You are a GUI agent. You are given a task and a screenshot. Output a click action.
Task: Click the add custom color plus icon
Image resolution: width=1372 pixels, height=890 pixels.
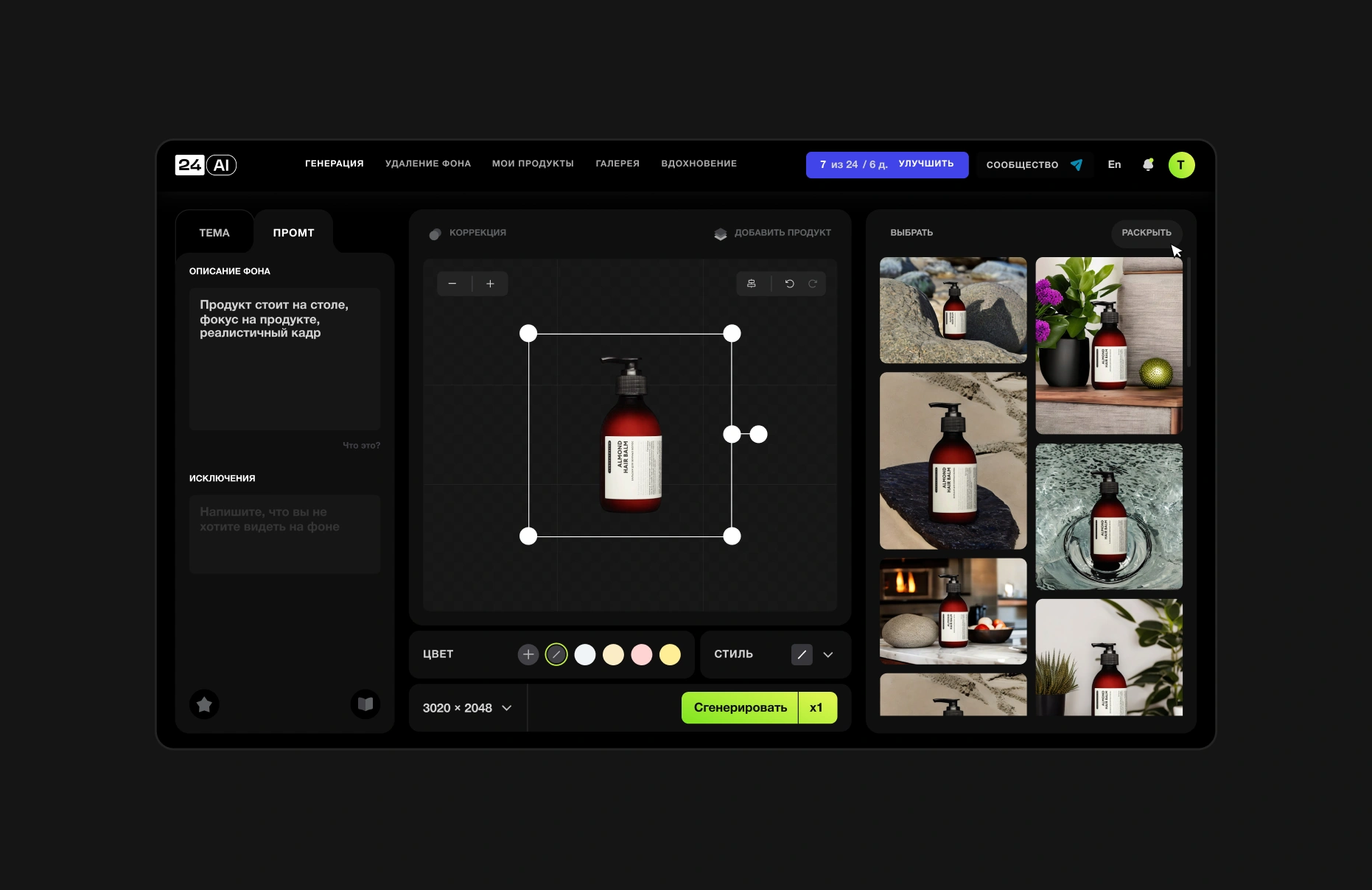(528, 654)
